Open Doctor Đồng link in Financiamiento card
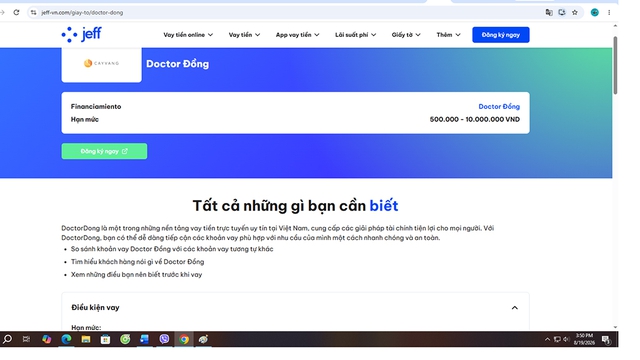Viewport: 640px width, 360px height. point(499,107)
